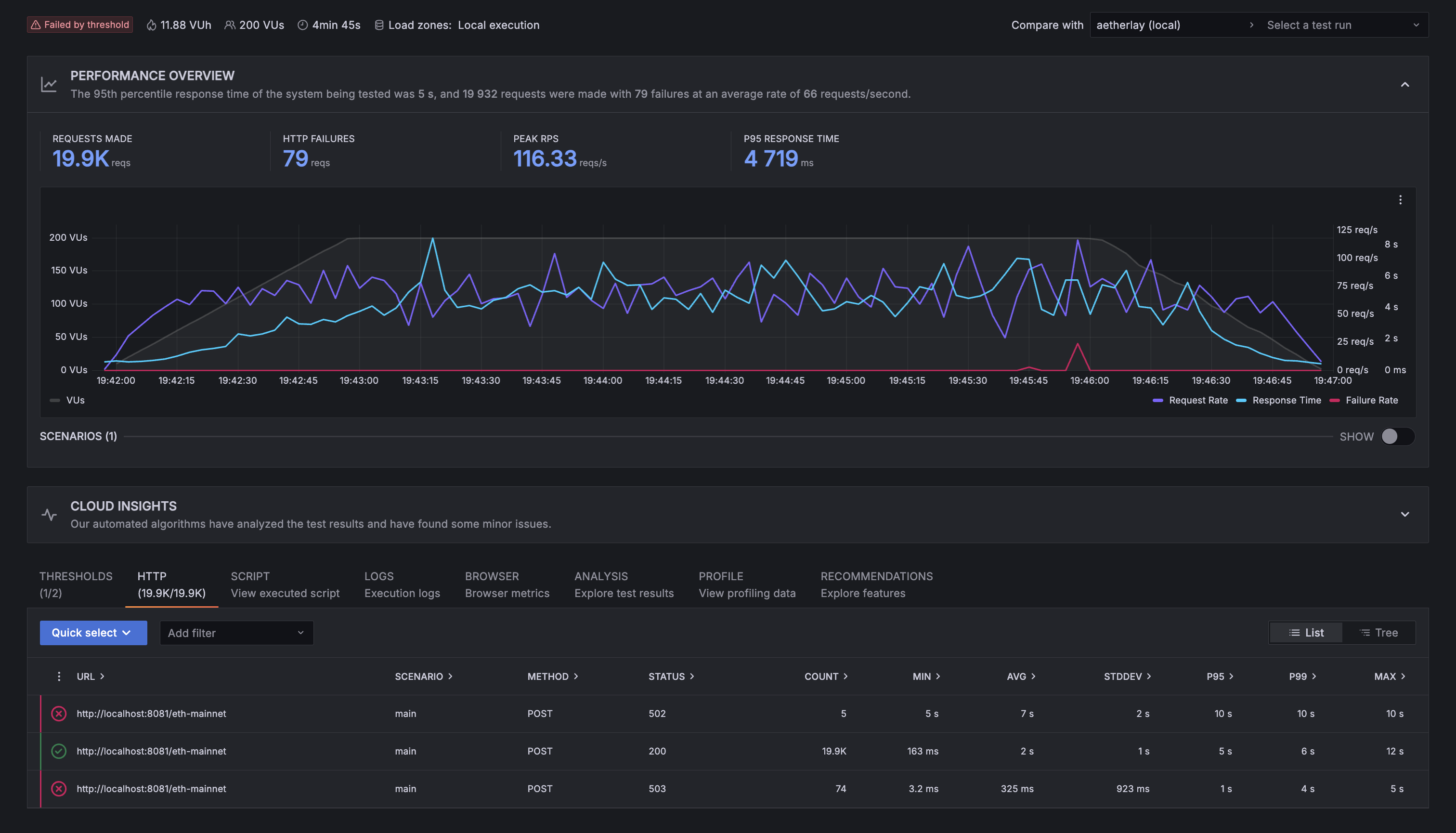The image size is (1456, 833).
Task: Click the Cloud Insights pulse icon
Action: point(49,514)
